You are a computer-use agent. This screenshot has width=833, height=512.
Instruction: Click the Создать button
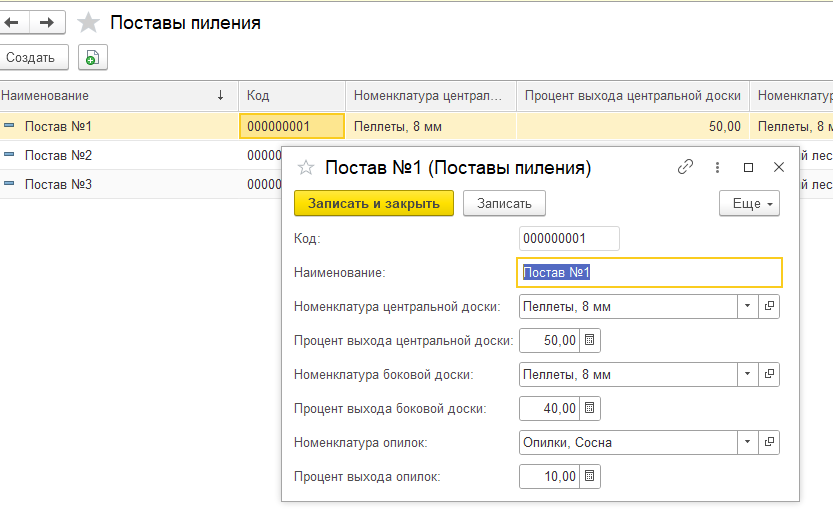pyautogui.click(x=33, y=58)
